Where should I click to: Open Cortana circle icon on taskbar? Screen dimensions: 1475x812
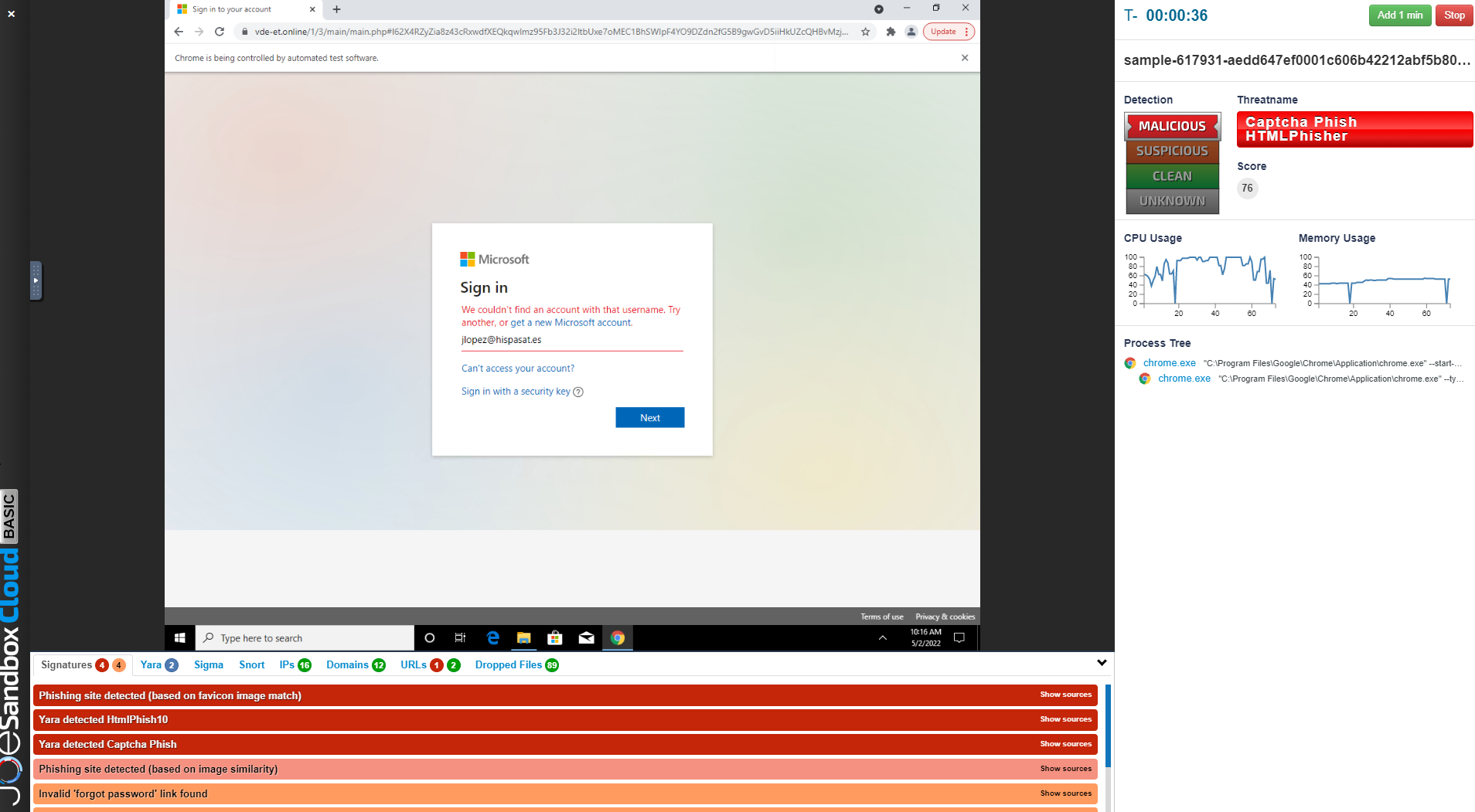430,638
